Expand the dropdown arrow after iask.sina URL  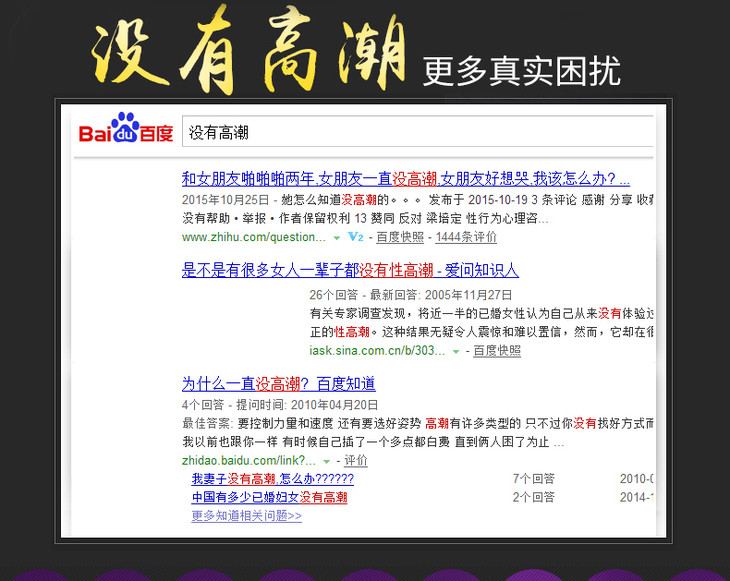[x=456, y=351]
